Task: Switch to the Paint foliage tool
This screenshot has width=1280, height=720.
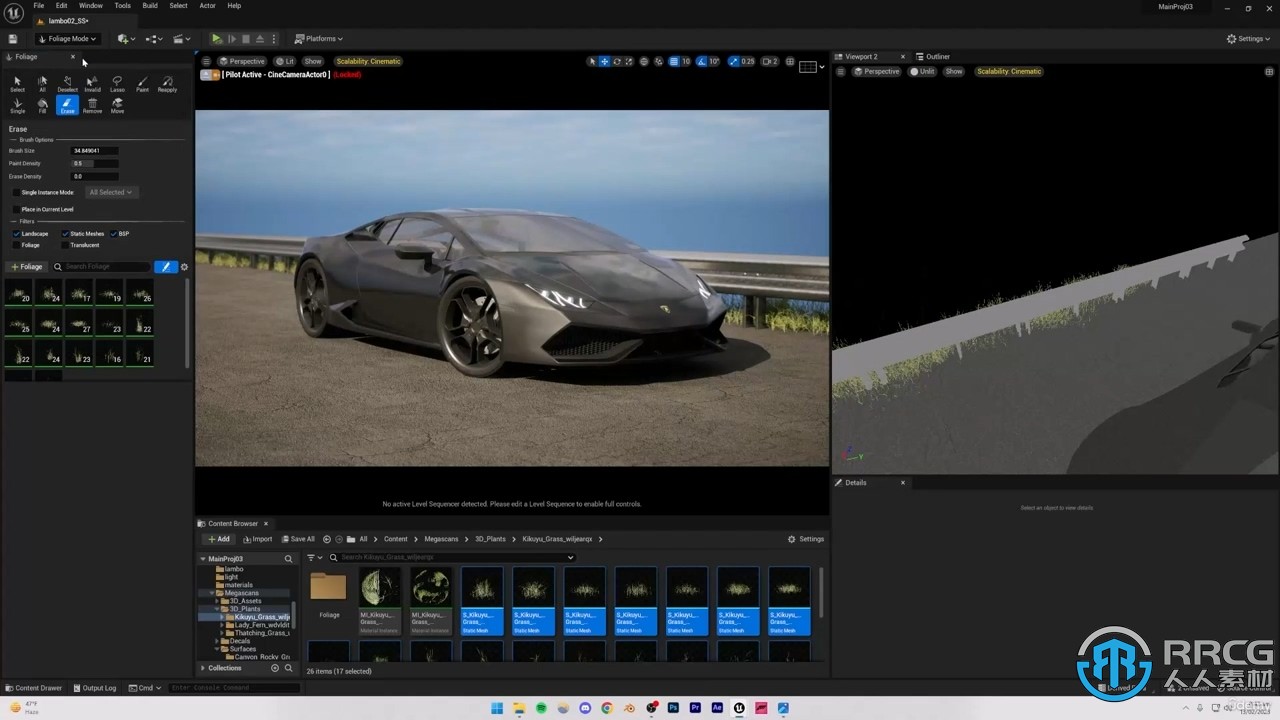Action: click(x=142, y=84)
